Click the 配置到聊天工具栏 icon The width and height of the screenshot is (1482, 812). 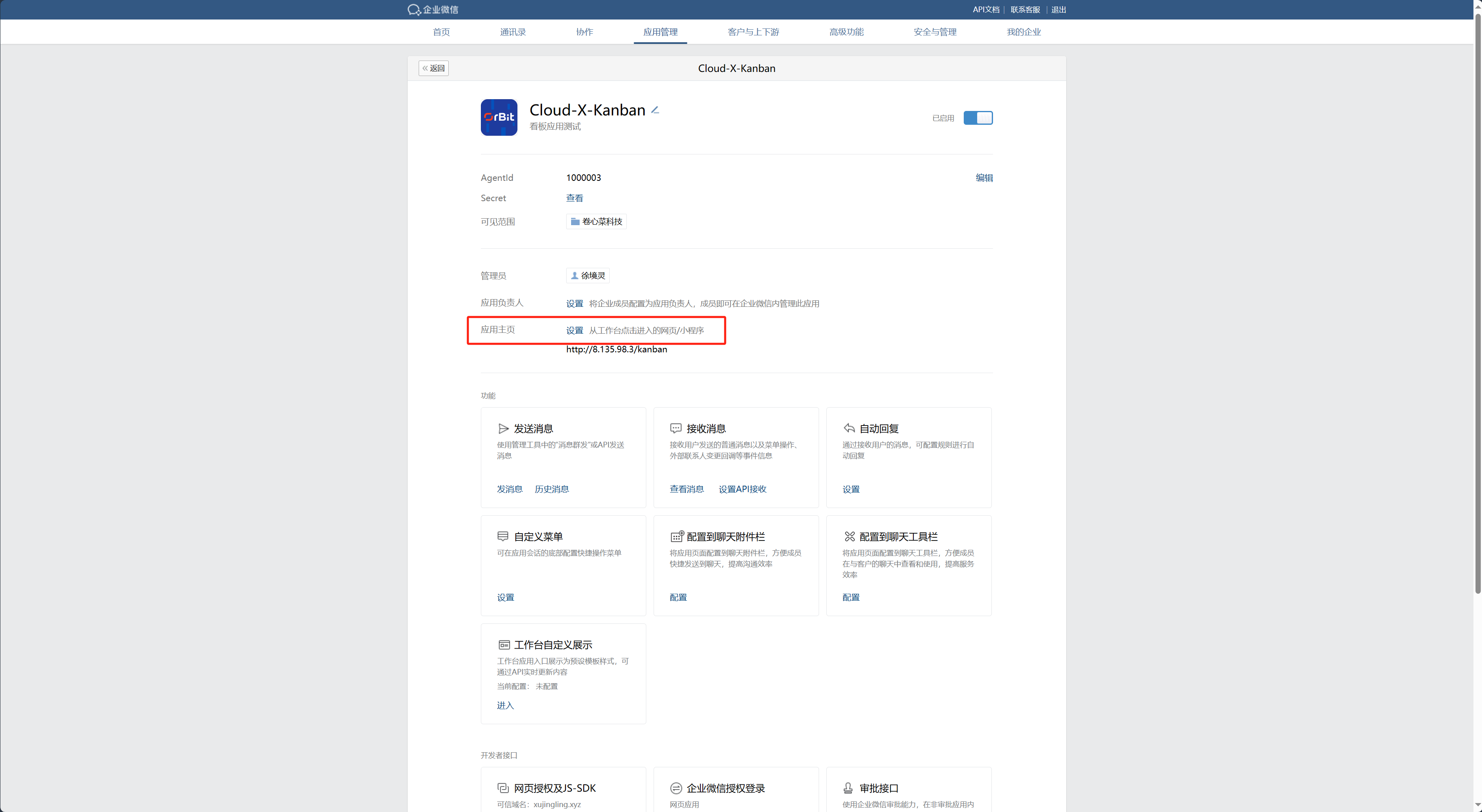849,536
